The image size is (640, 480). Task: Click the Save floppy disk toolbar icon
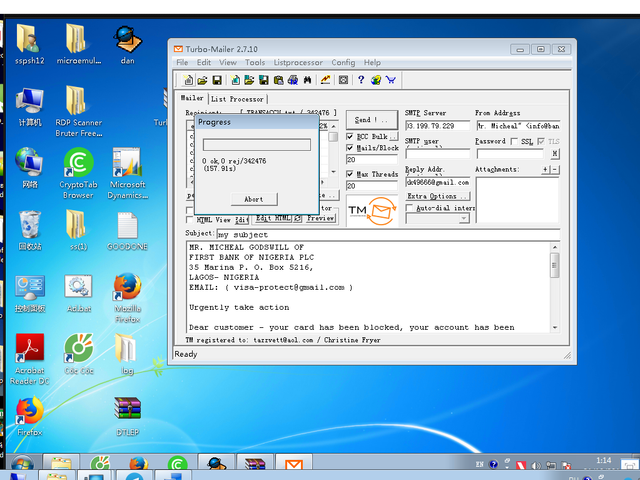point(216,80)
